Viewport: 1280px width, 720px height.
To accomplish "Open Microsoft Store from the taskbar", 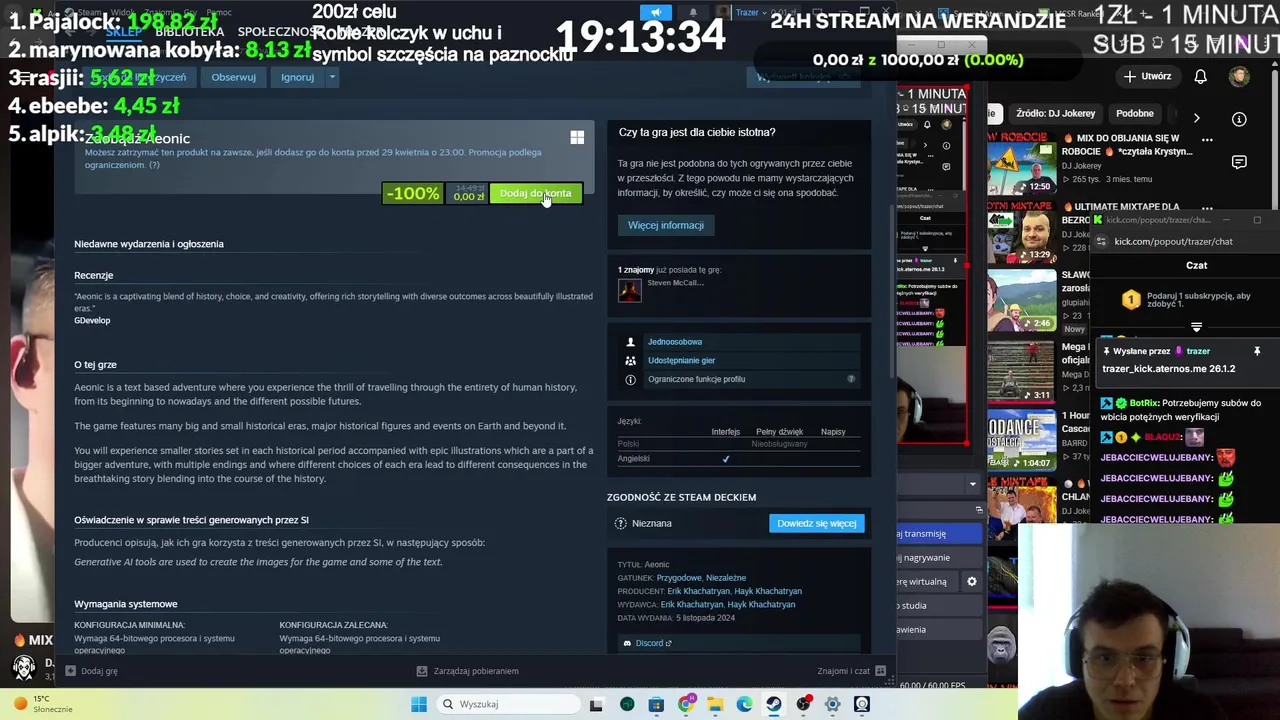I will coord(656,704).
